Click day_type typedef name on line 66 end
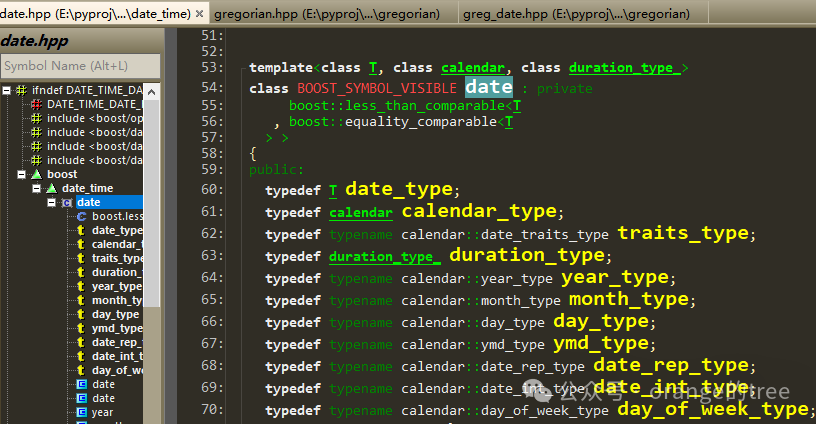Image resolution: width=816 pixels, height=424 pixels. [601, 322]
